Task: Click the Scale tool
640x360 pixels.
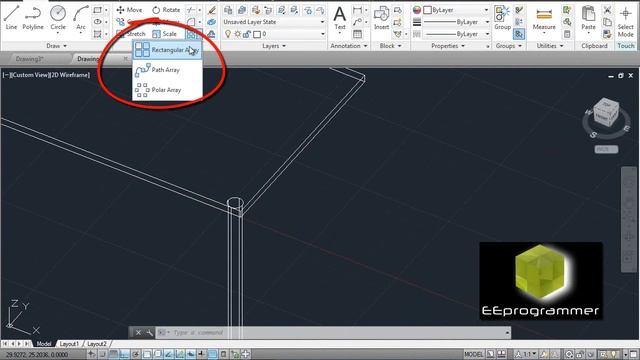Action: click(x=164, y=34)
